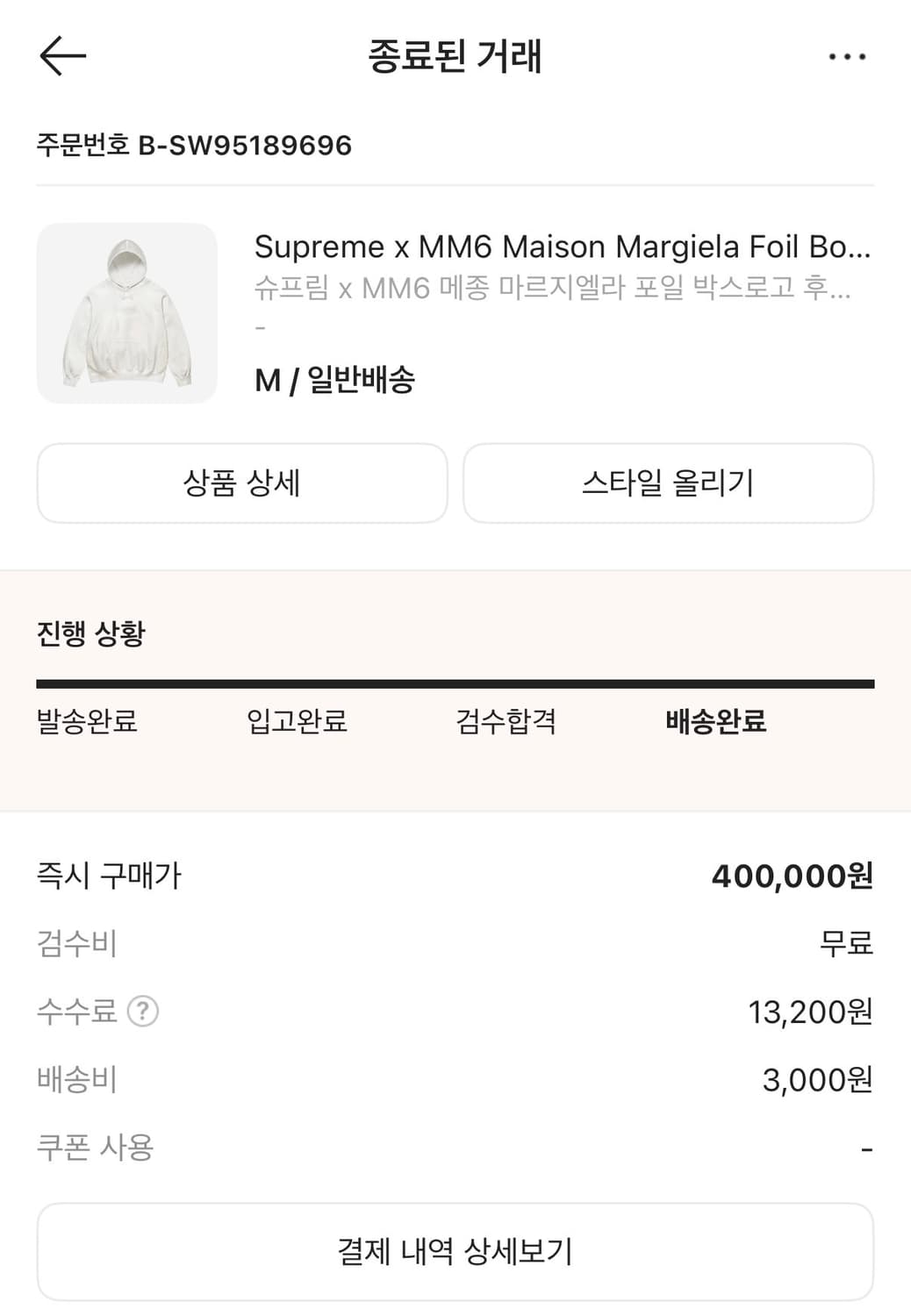Click the 종료된 거래 page title
The height and width of the screenshot is (1316, 911).
pyautogui.click(x=455, y=56)
